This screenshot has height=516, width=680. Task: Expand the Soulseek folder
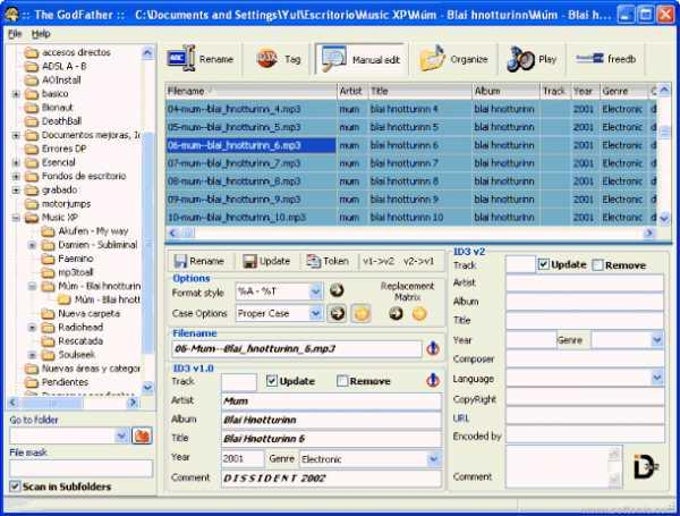32,355
